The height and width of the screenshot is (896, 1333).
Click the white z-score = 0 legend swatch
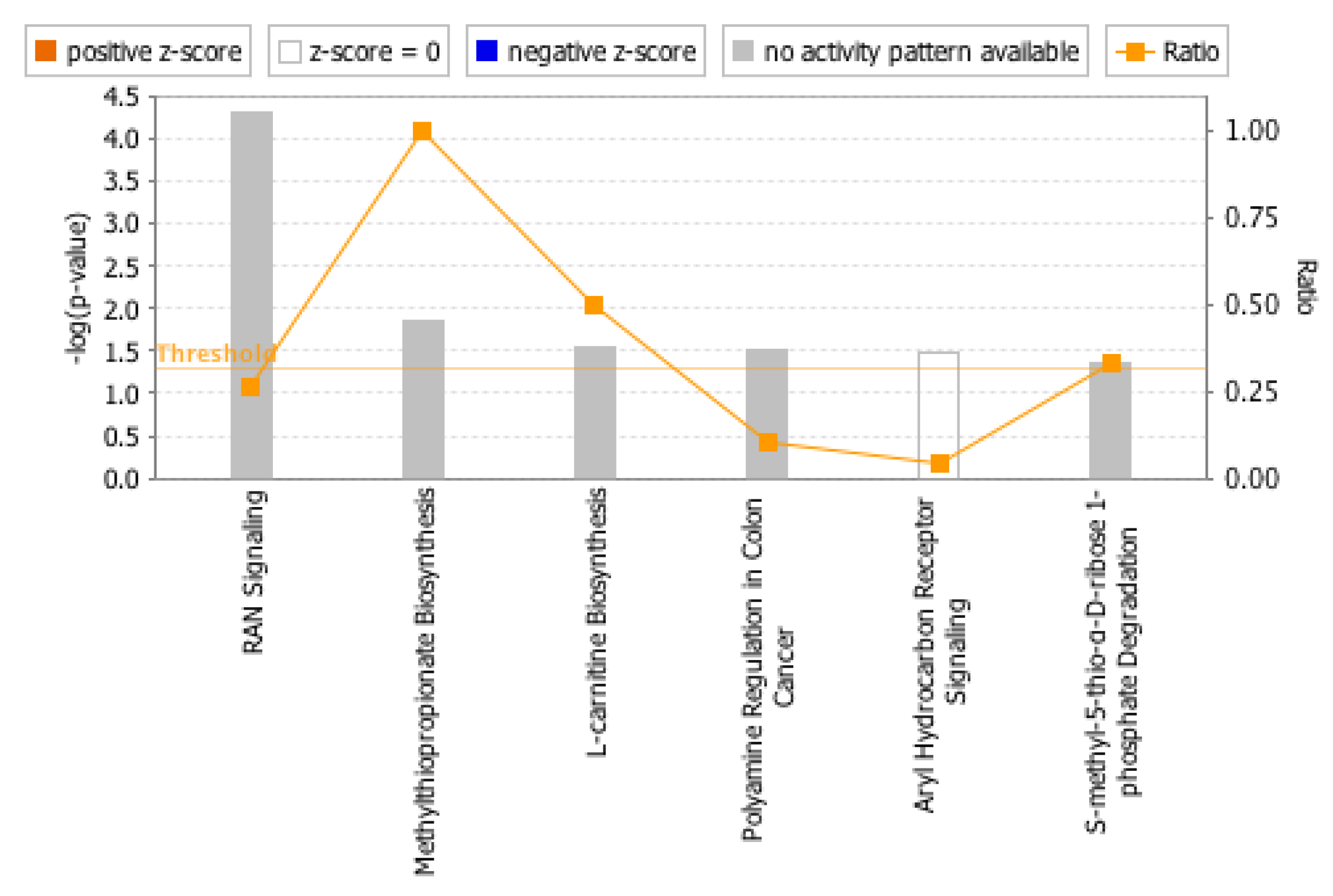[x=289, y=52]
